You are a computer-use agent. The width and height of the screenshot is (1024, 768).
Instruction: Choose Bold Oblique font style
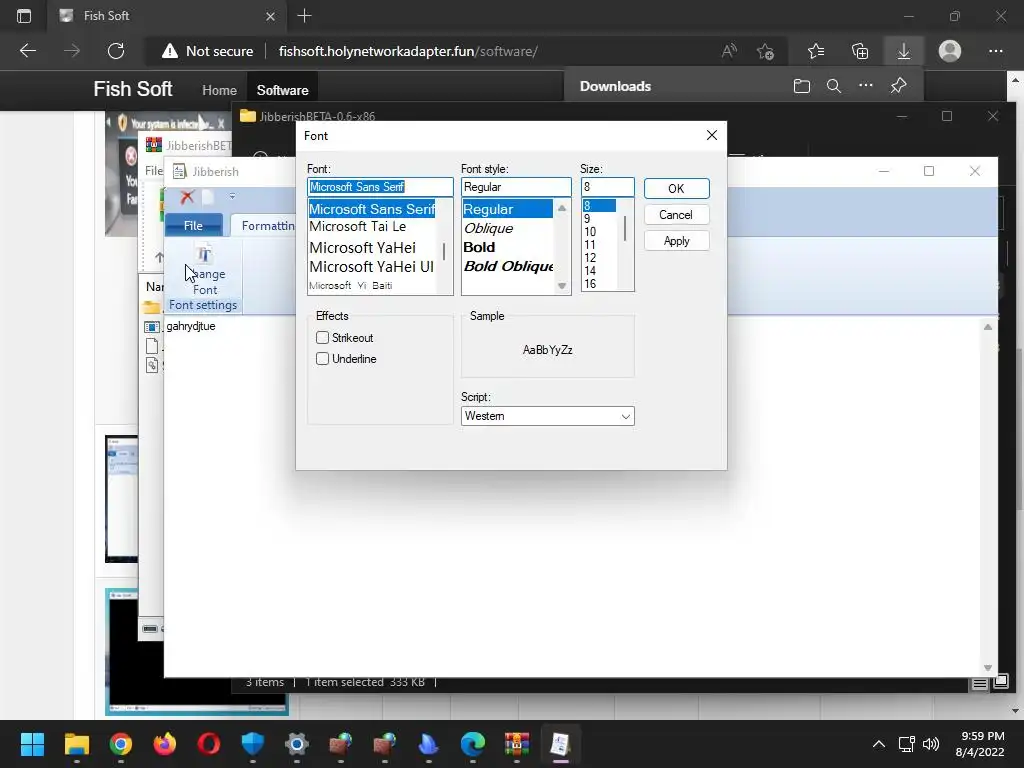point(509,266)
